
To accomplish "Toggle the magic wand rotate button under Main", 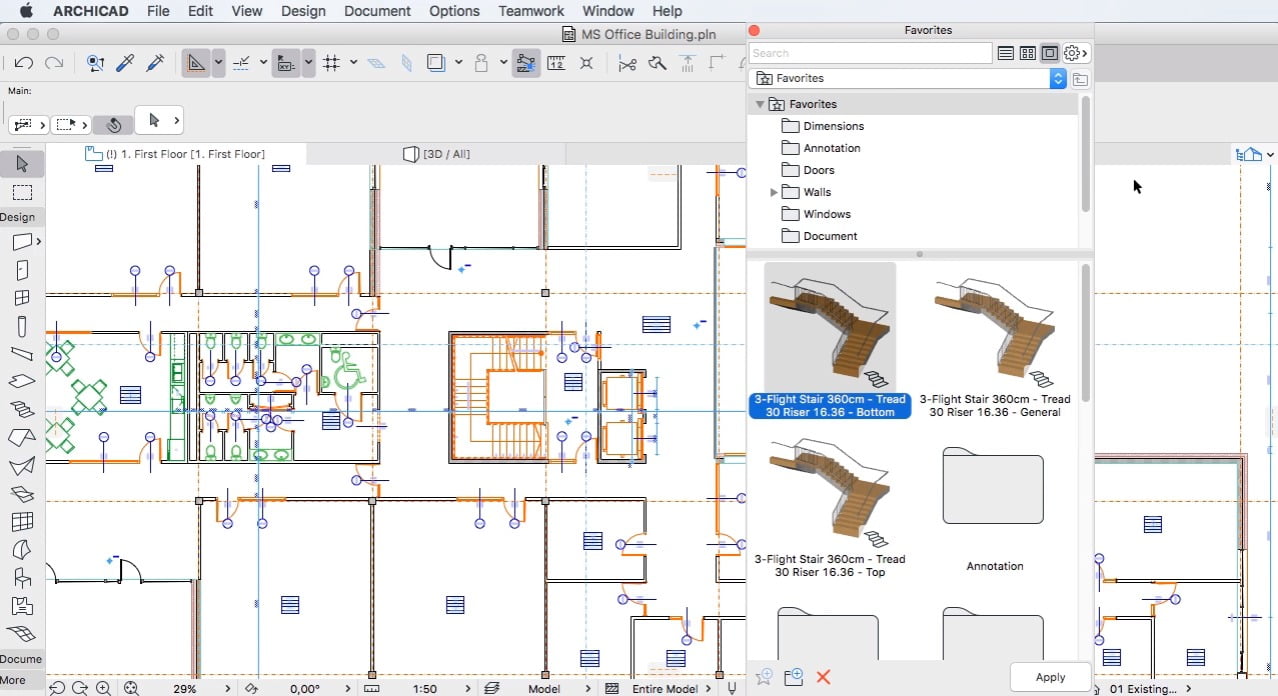I will 113,125.
